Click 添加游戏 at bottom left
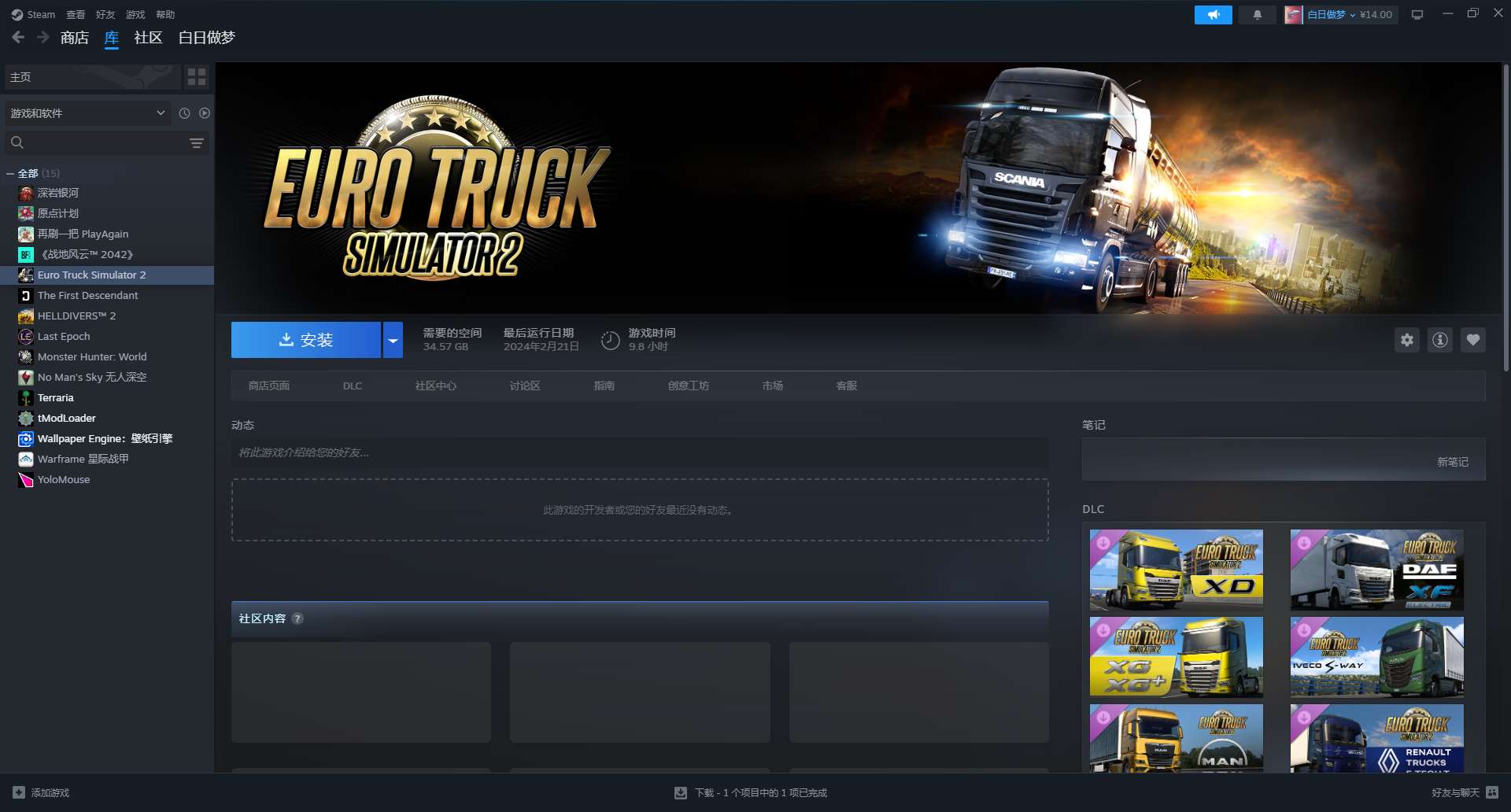This screenshot has height=812, width=1511. pyautogui.click(x=42, y=792)
